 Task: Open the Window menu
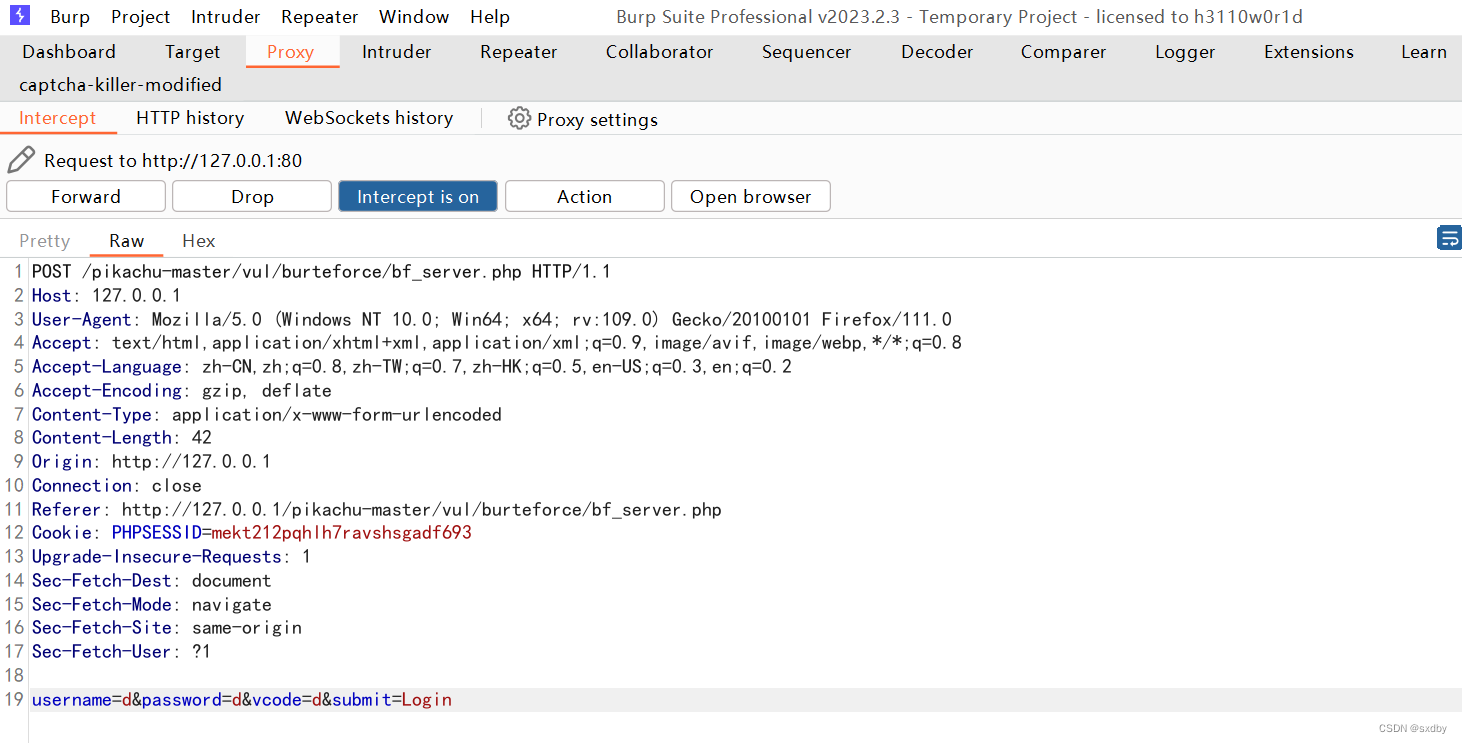[x=414, y=17]
